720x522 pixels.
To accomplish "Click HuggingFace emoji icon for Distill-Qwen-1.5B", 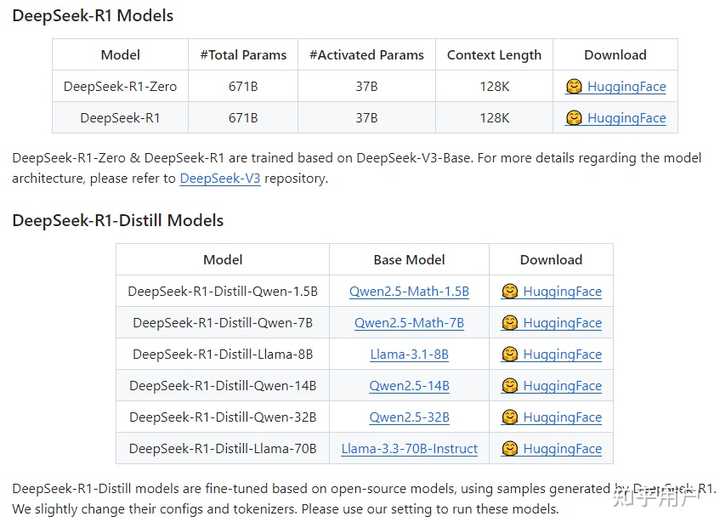I will [x=510, y=292].
